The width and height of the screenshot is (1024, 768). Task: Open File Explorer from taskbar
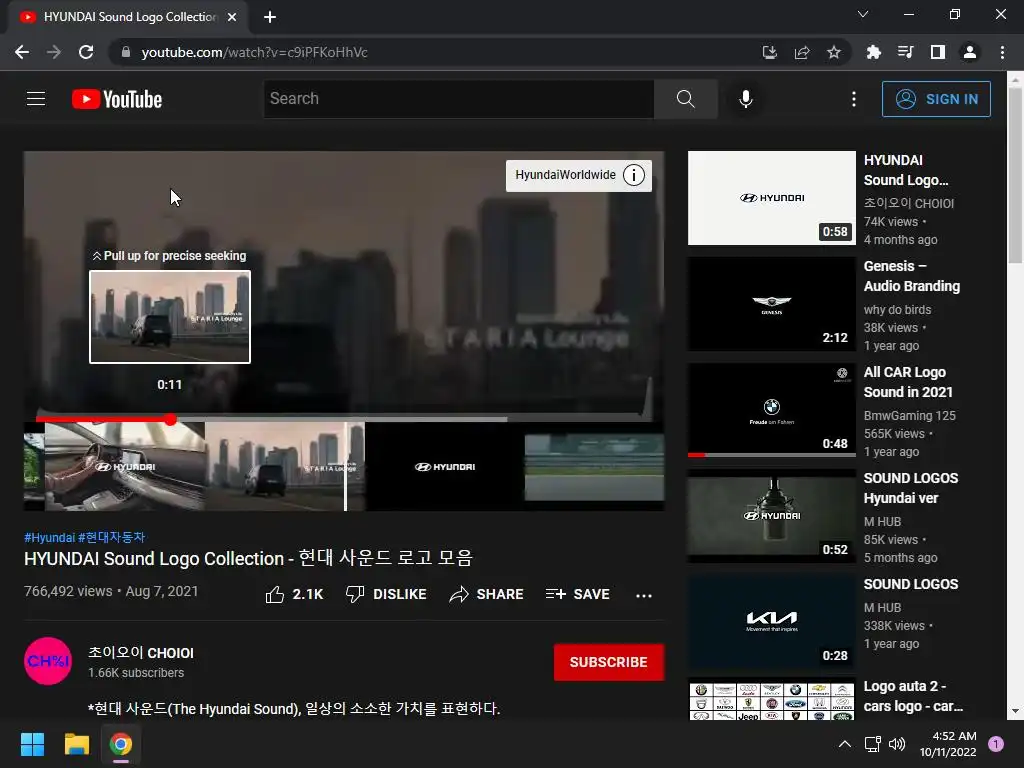click(76, 744)
